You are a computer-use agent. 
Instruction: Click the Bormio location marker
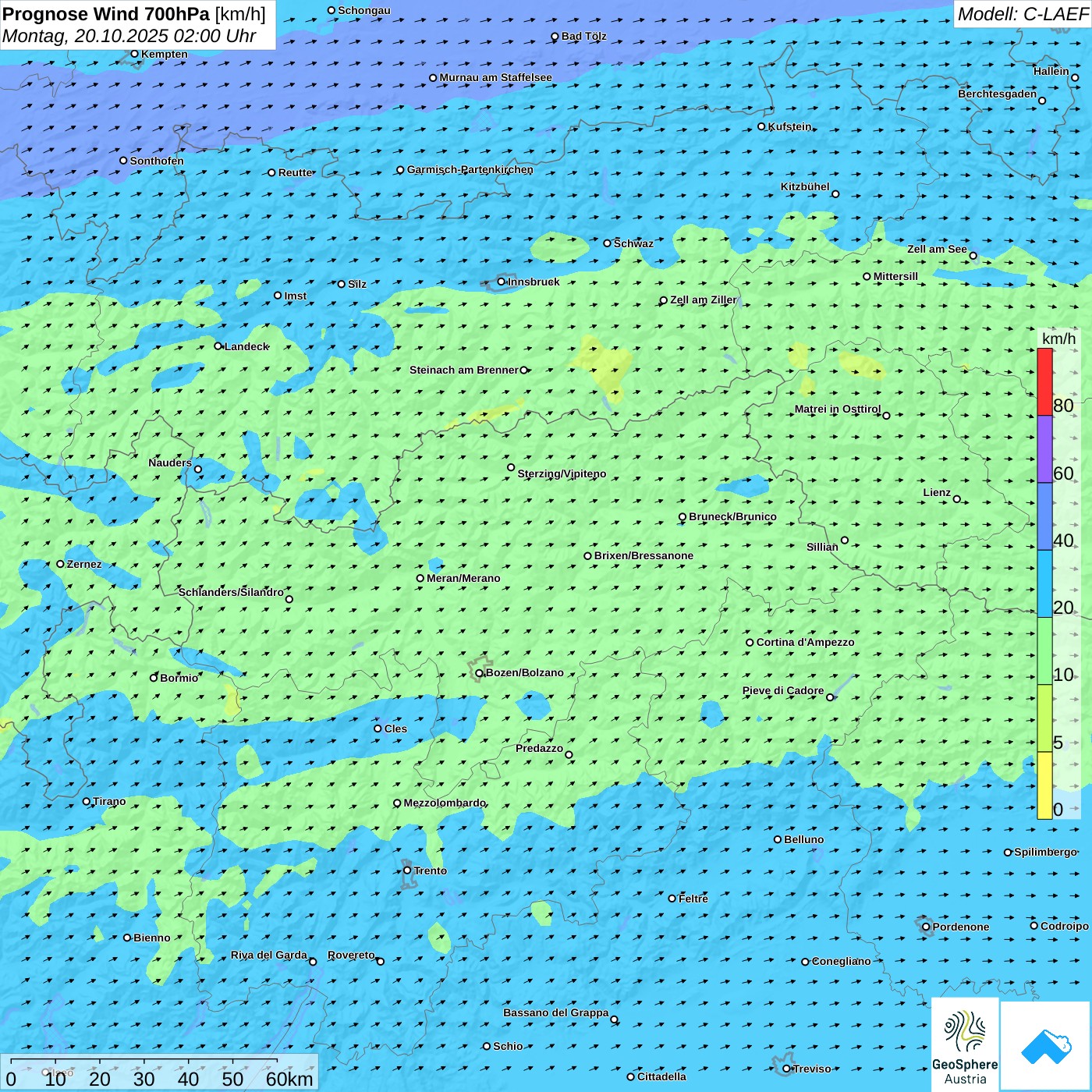point(154,678)
